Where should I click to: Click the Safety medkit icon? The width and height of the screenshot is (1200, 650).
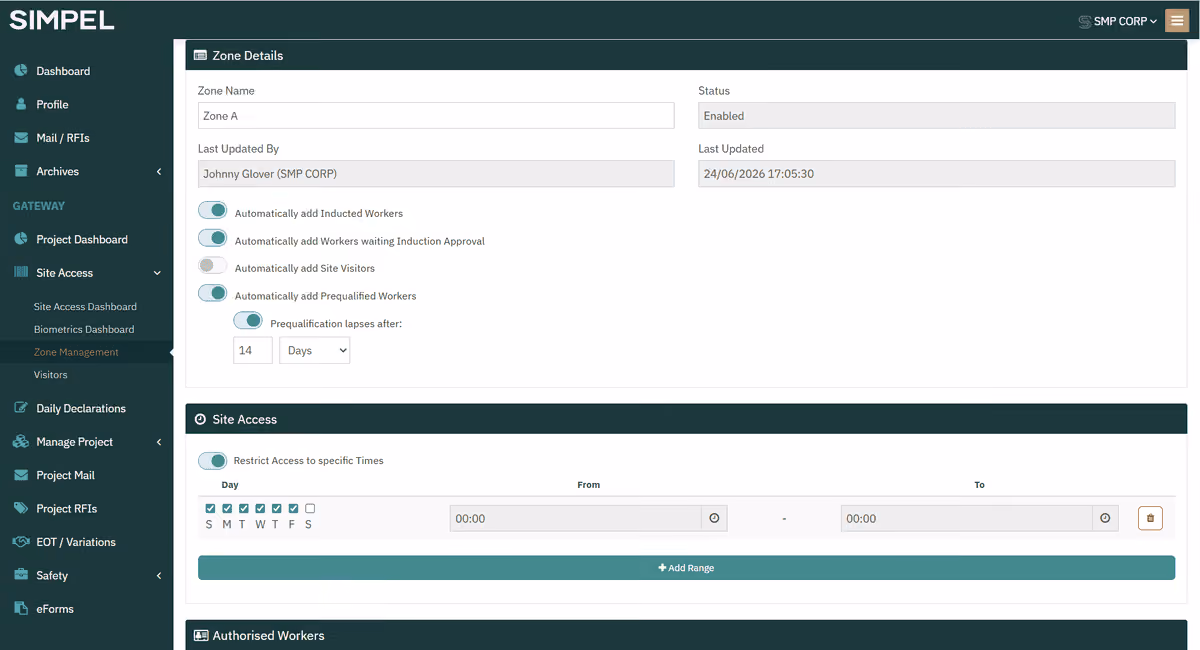pos(20,575)
